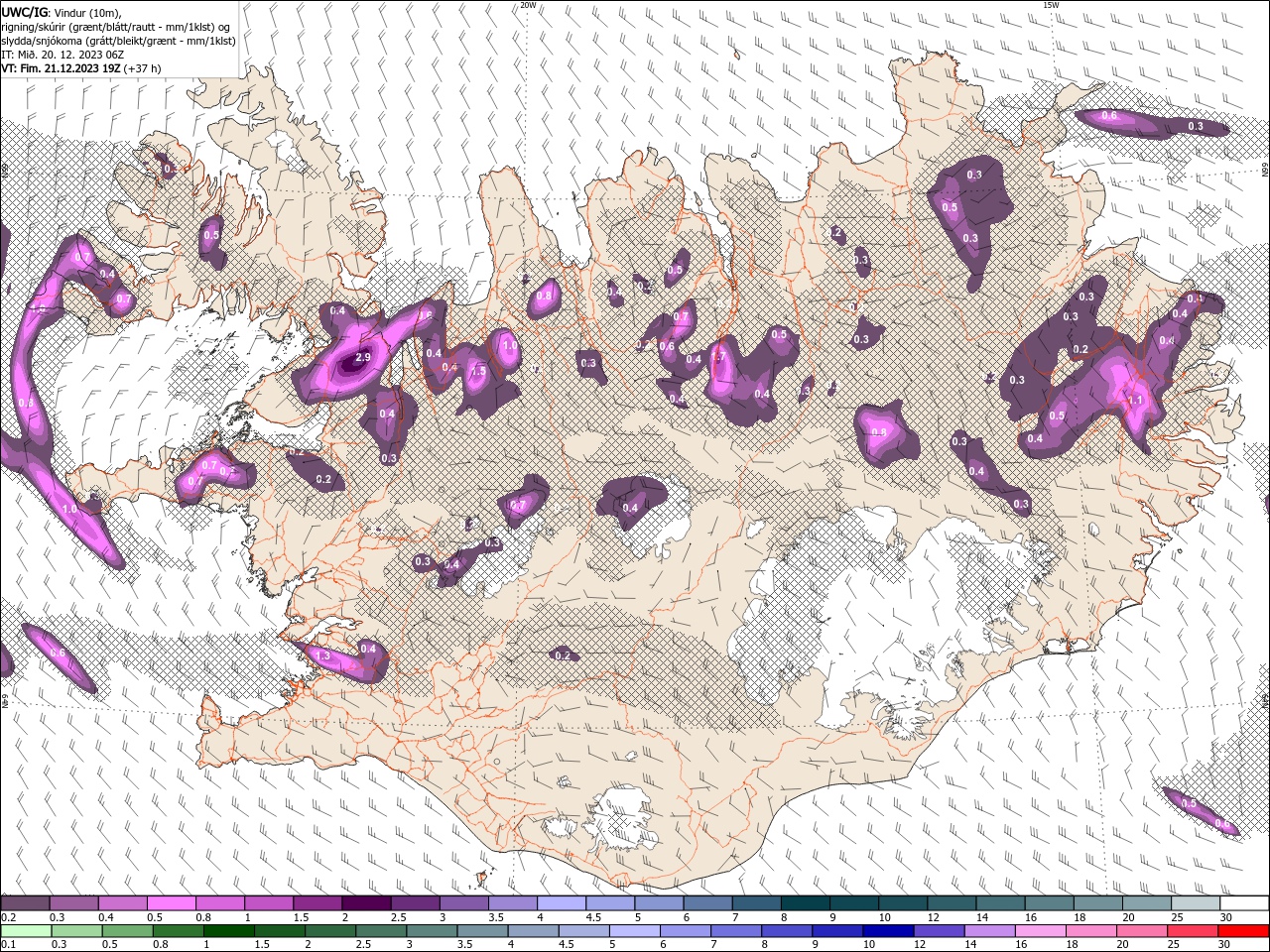
Task: Pick the bright pink 0.5 snow legend swatch
Action: (171, 902)
